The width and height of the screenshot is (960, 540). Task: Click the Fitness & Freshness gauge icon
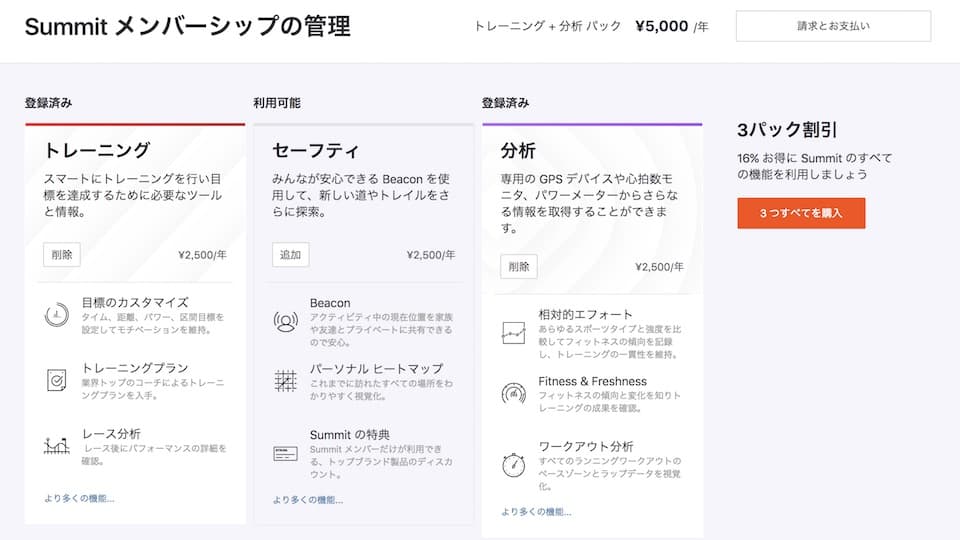[x=514, y=393]
